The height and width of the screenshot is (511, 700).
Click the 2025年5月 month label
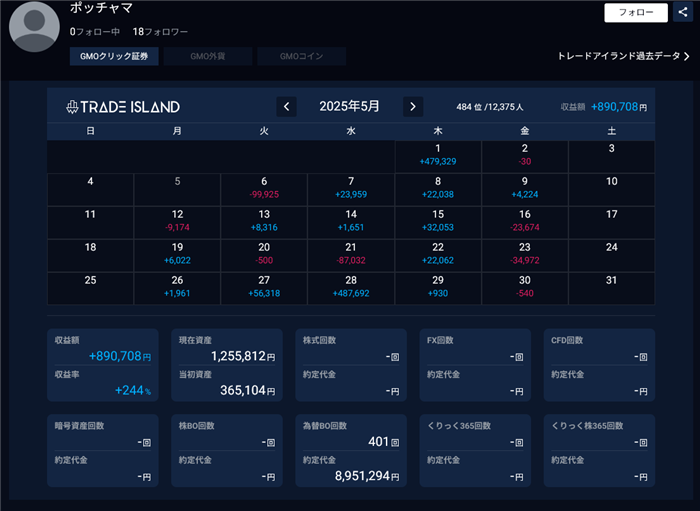[349, 106]
